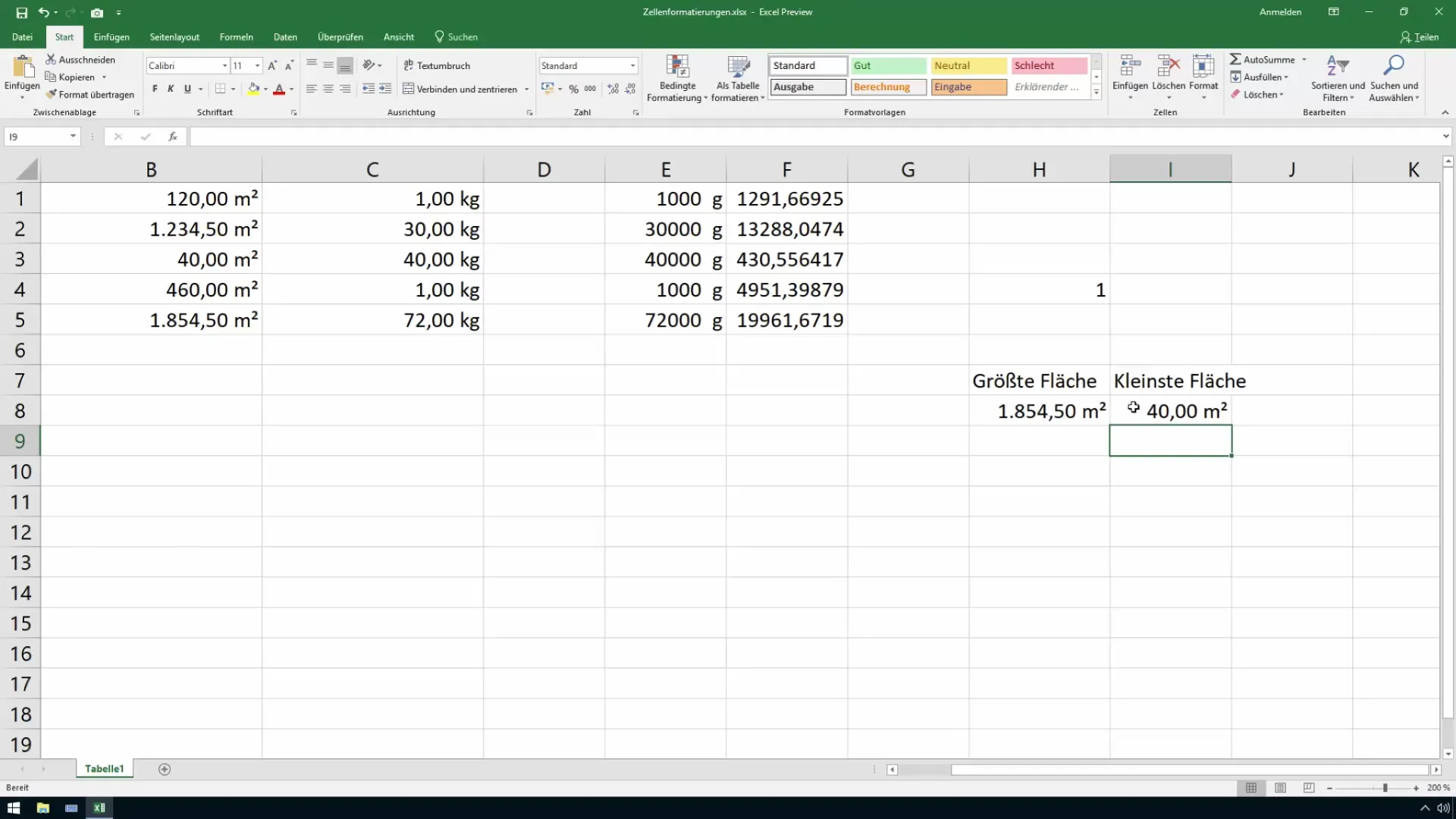1456x819 pixels.
Task: Expand the formula bar chevron
Action: 1446,136
